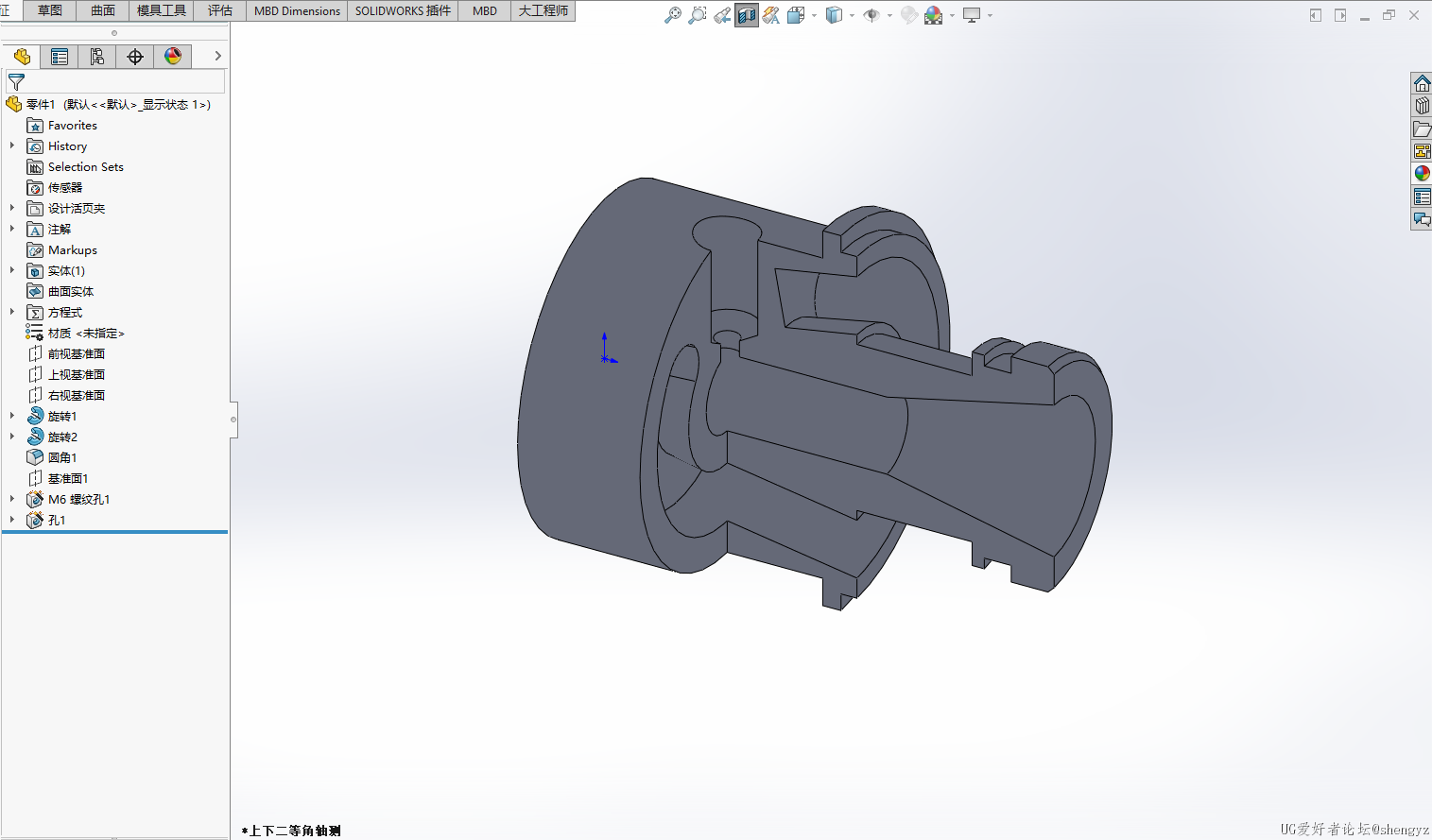
Task: Expand 旋转1 feature arrow
Action: (x=12, y=416)
